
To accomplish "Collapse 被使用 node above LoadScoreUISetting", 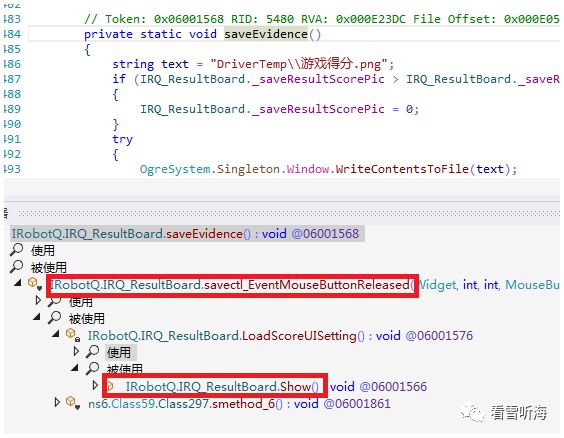I will [x=37, y=317].
